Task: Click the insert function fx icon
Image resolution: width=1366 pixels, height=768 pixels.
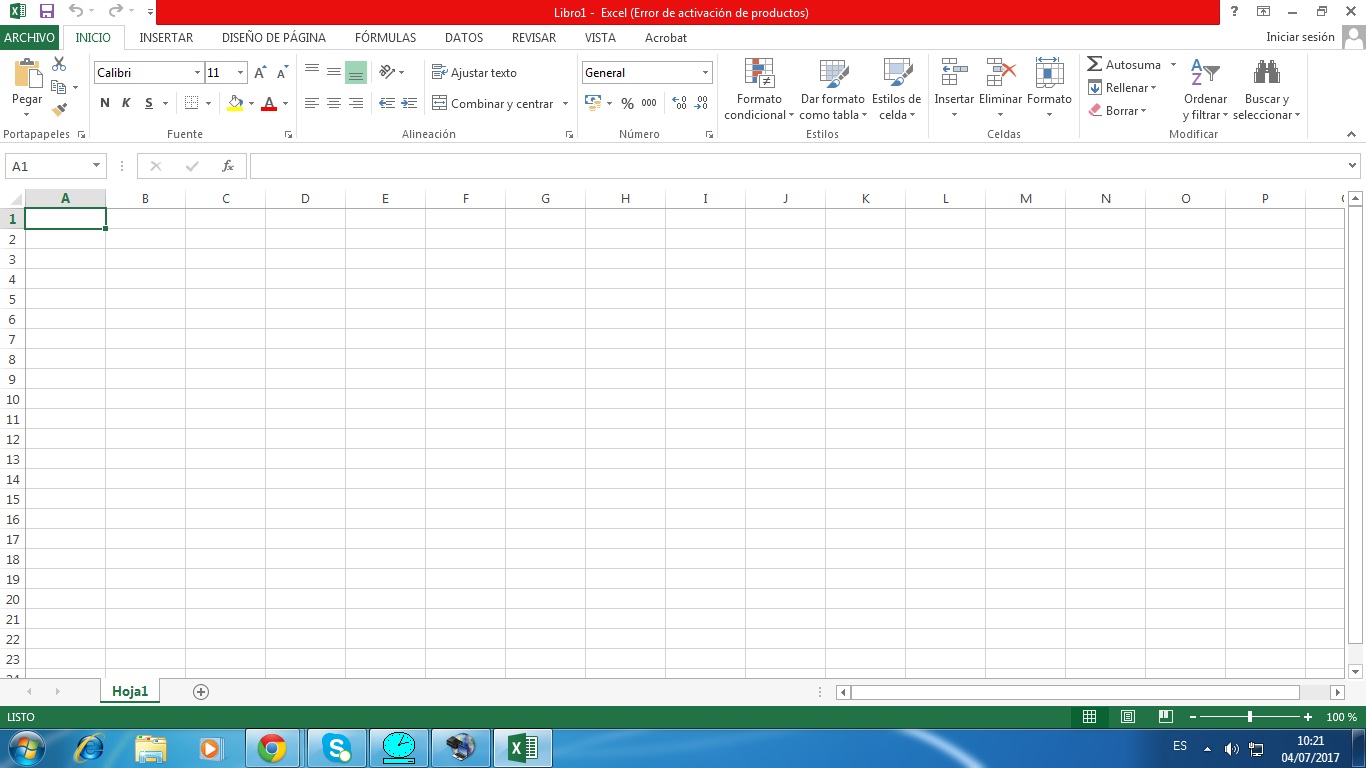Action: click(228, 166)
